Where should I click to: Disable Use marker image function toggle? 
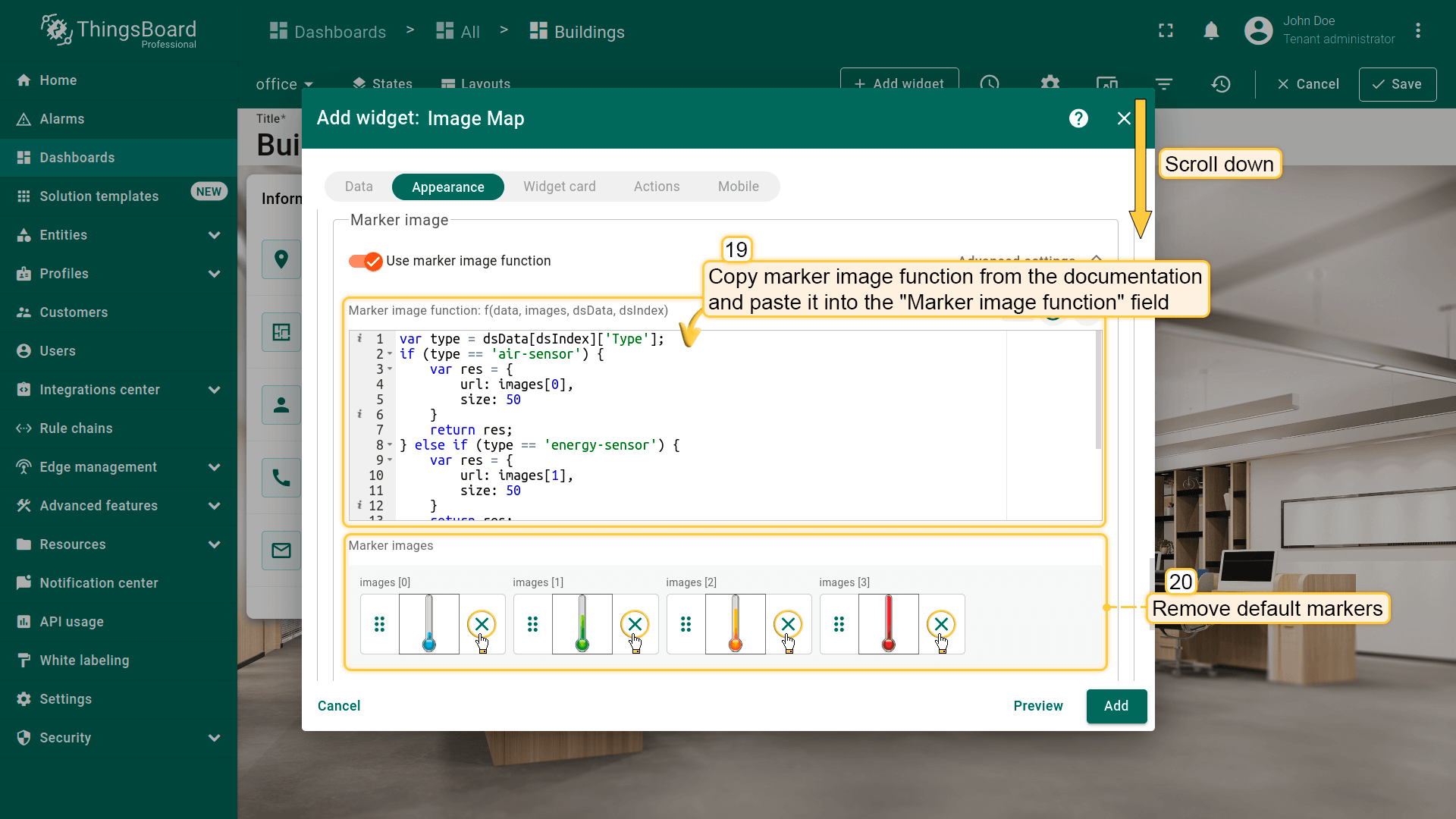(x=366, y=261)
